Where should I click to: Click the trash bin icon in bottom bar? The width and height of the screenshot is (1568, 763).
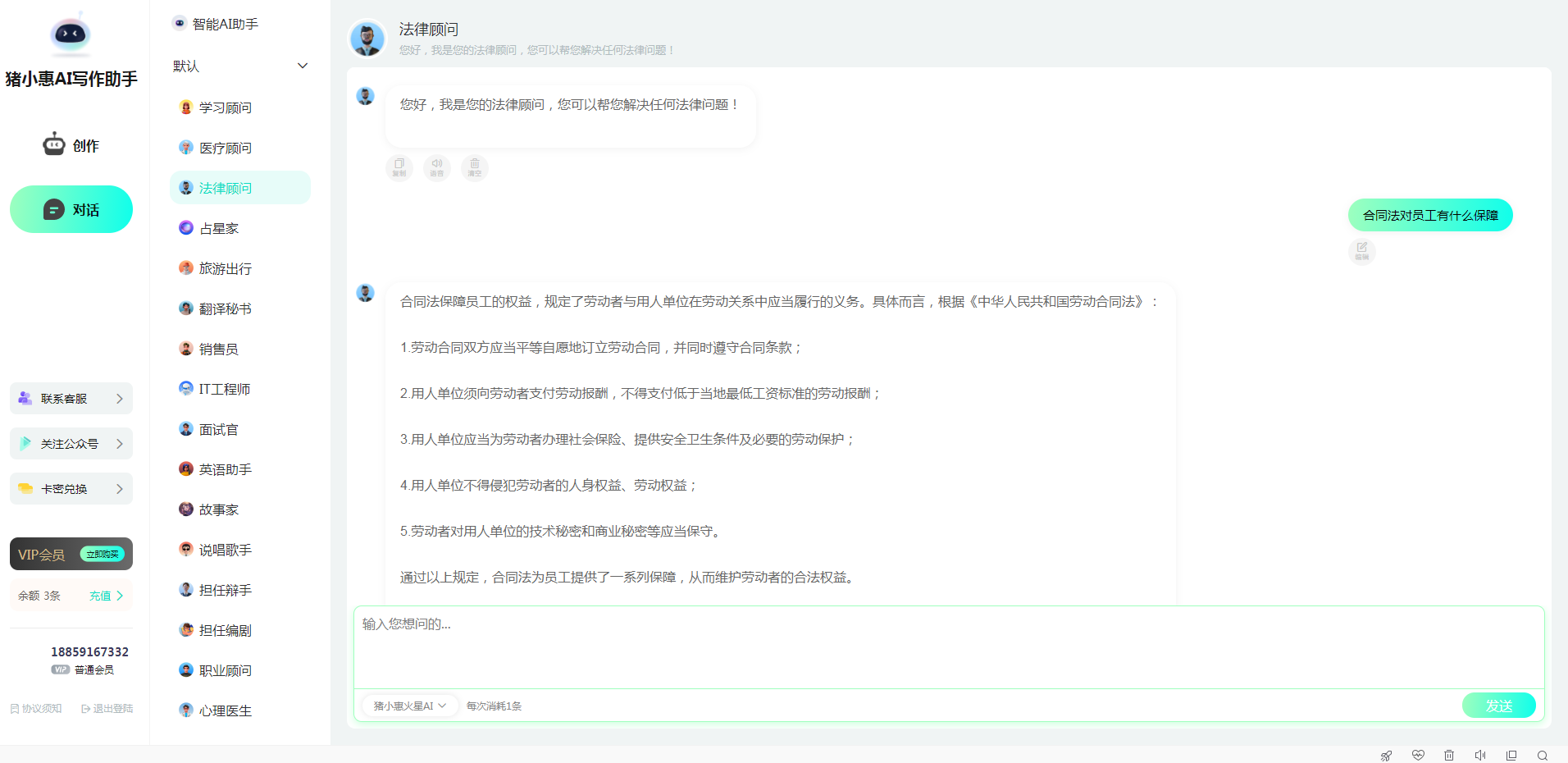[x=1449, y=756]
